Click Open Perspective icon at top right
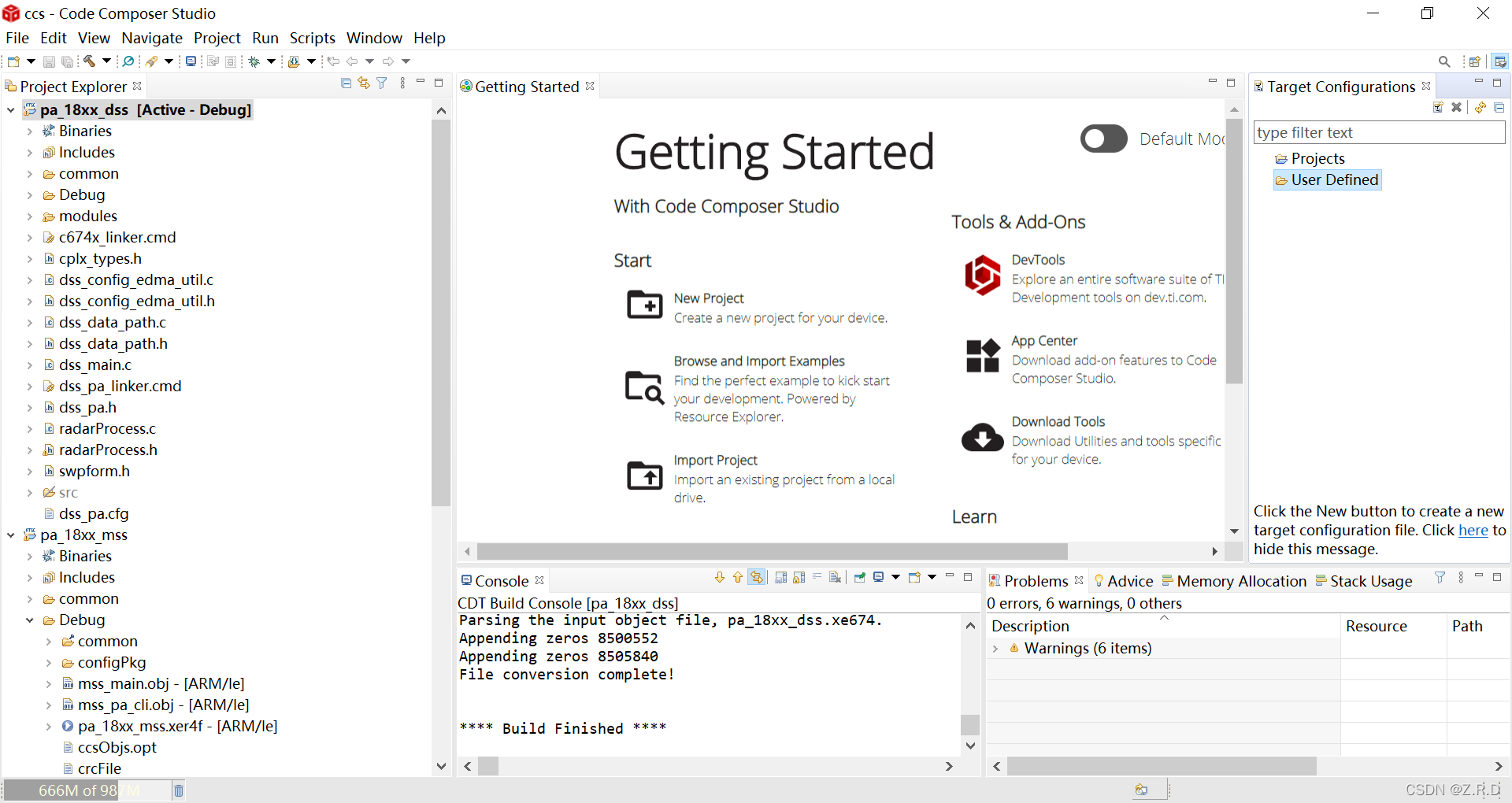The height and width of the screenshot is (803, 1512). tap(1475, 61)
